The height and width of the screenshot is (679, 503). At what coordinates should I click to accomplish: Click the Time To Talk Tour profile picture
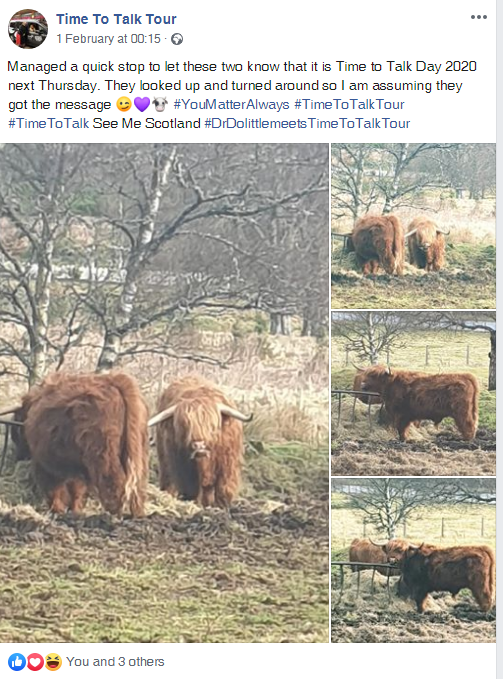(28, 29)
